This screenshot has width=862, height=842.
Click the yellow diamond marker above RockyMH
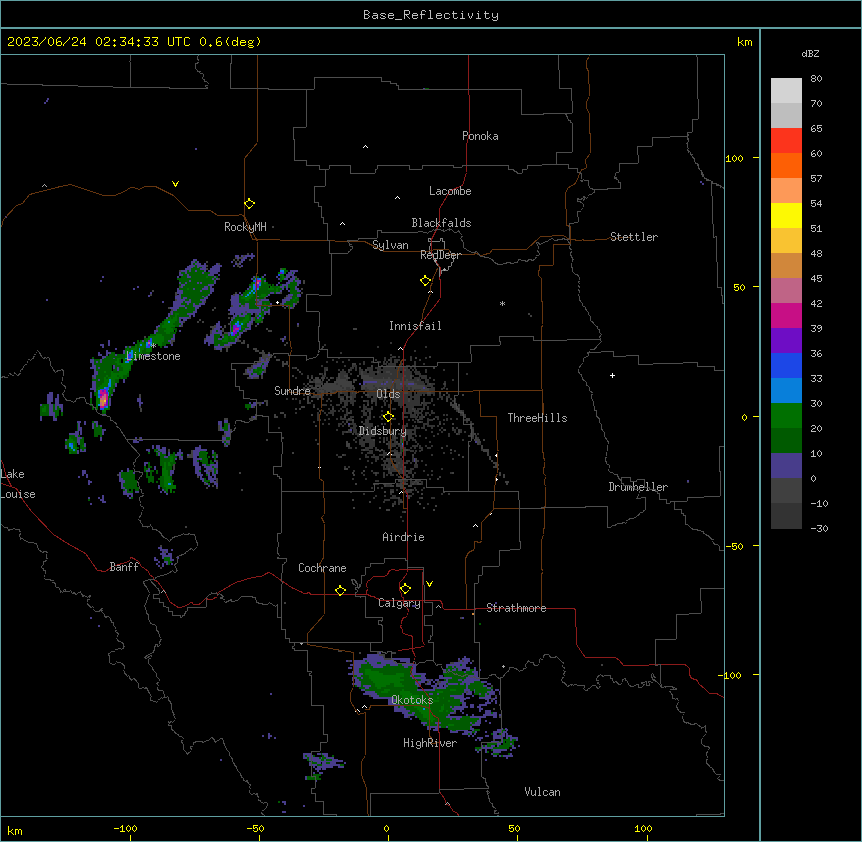tap(249, 204)
